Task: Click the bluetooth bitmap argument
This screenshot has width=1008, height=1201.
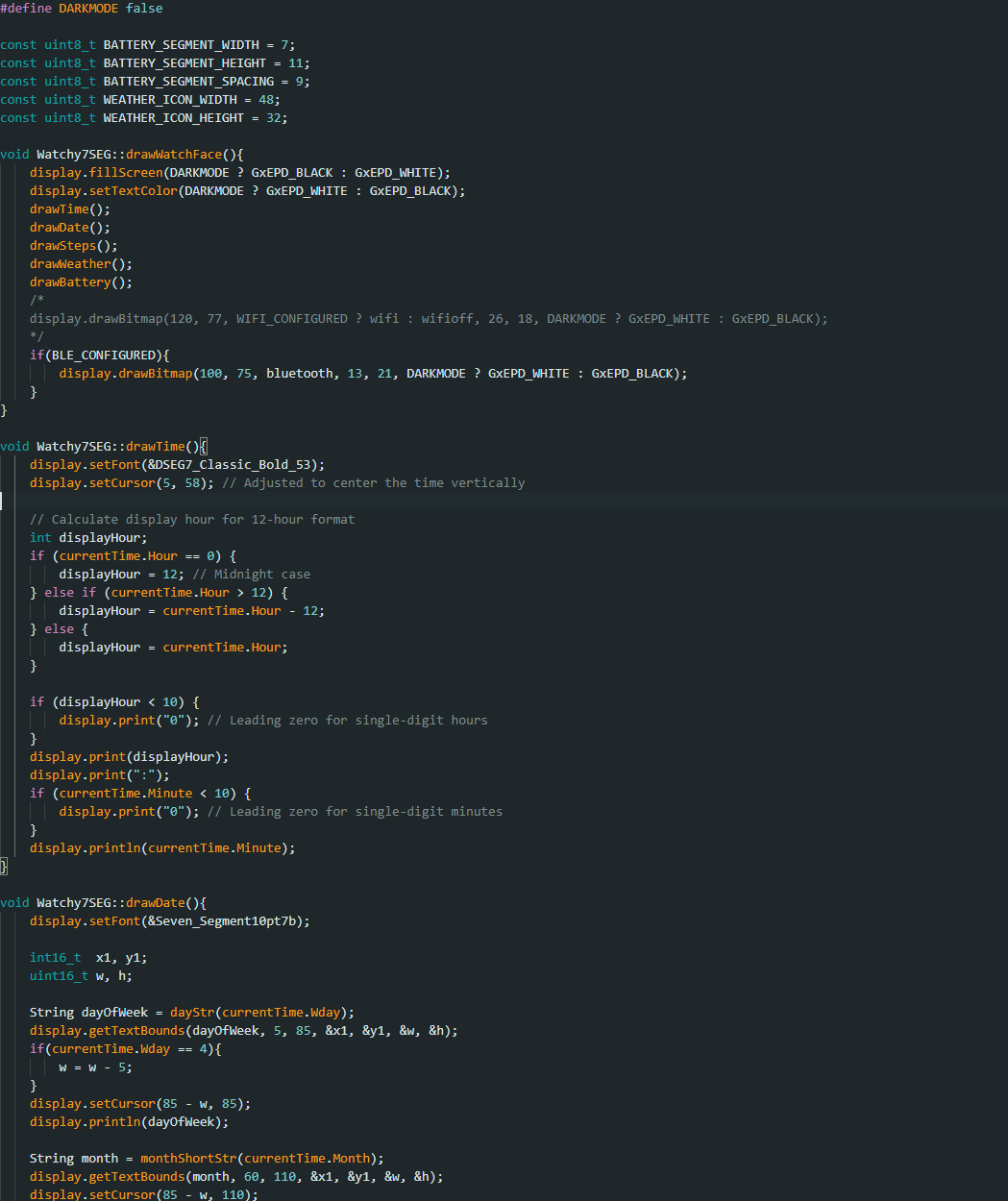Action: click(x=300, y=374)
